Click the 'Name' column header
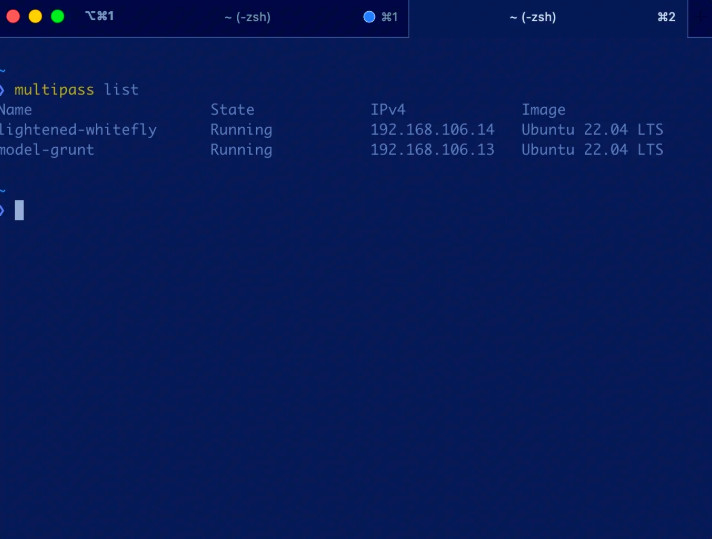Image resolution: width=712 pixels, height=539 pixels. pos(15,109)
